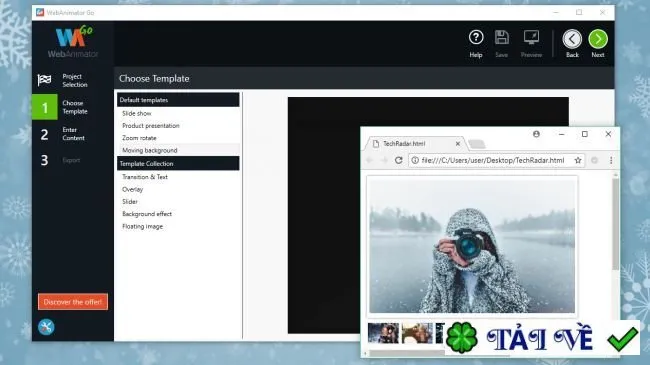
Task: Click the WebAnimator Go title bar icon
Action: [x=40, y=12]
